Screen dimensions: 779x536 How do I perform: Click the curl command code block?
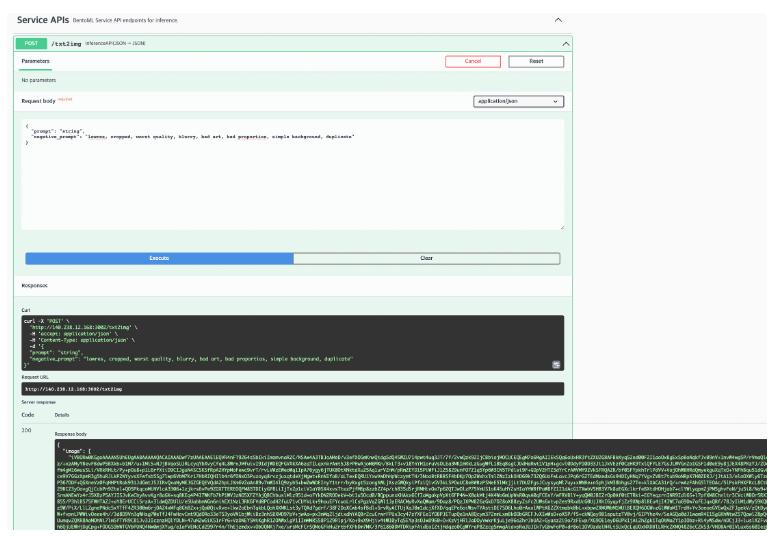[293, 343]
